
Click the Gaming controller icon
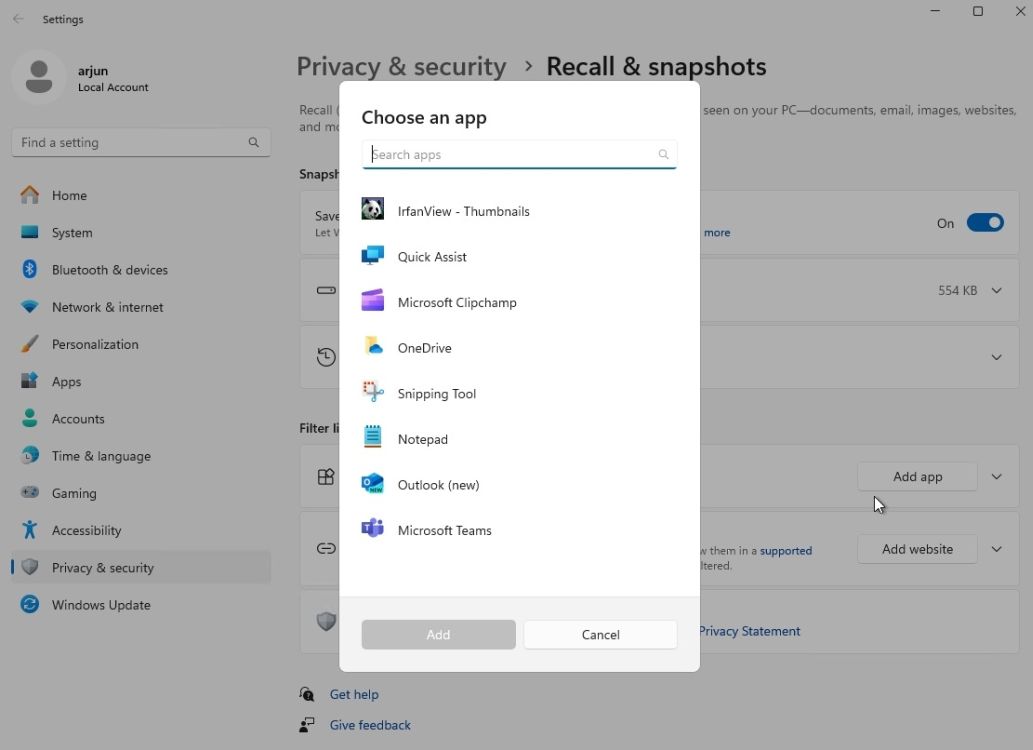(30, 492)
